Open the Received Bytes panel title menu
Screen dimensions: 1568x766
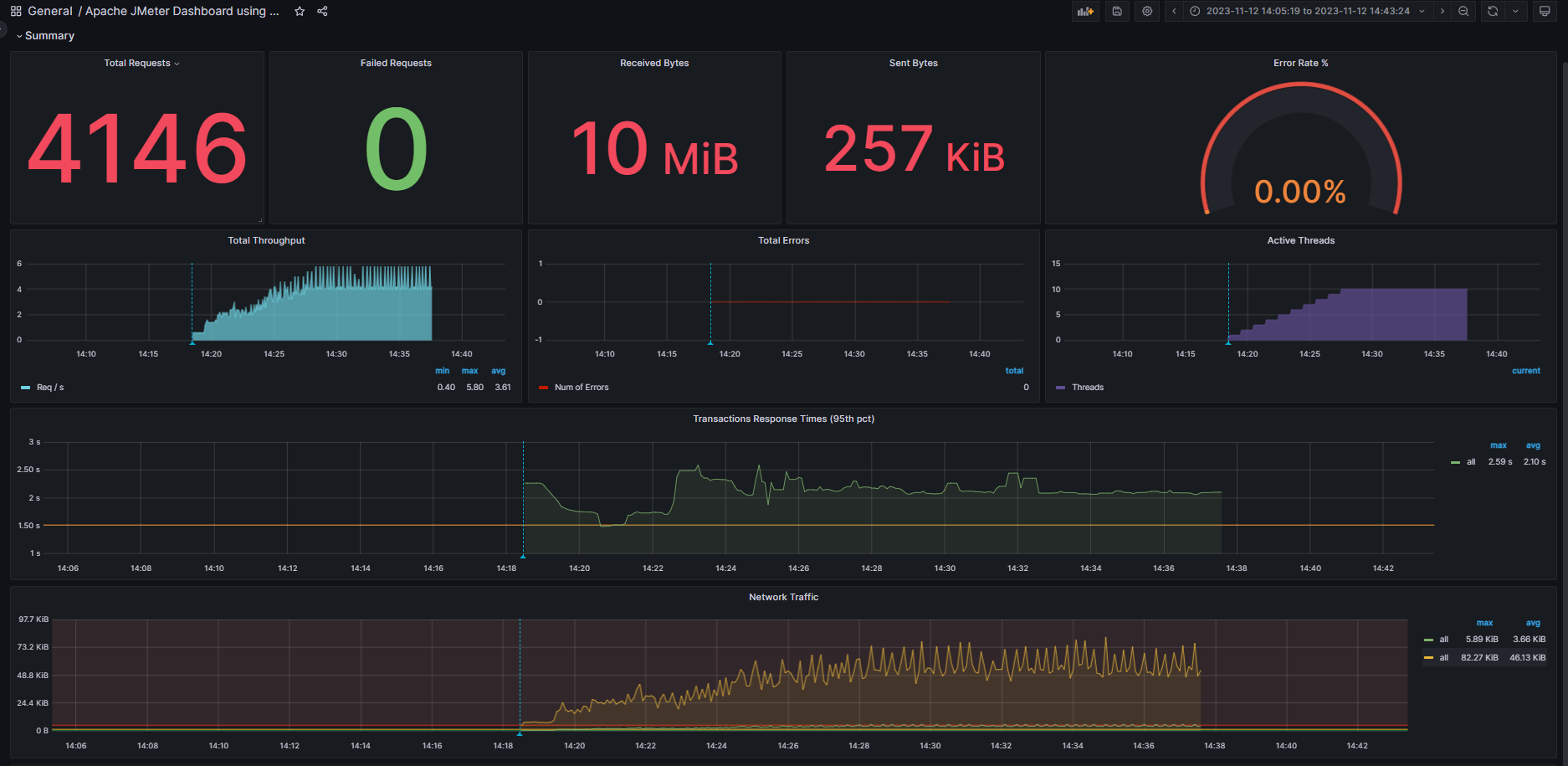[x=654, y=63]
